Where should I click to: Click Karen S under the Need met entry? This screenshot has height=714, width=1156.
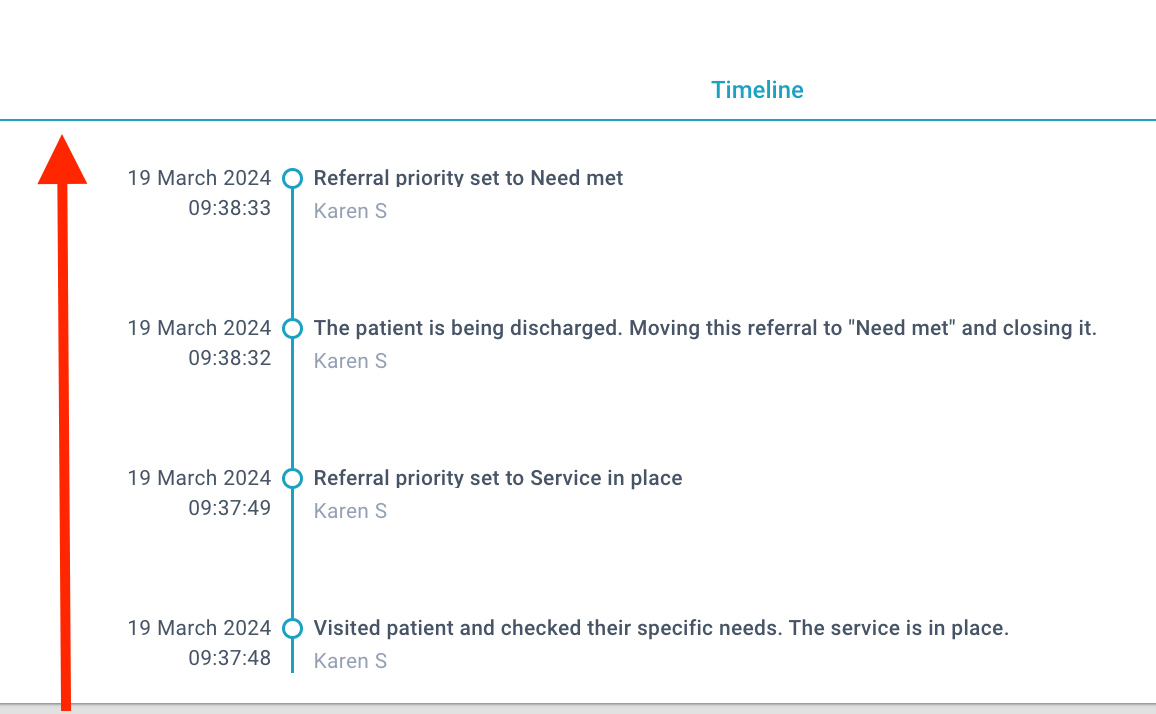pyautogui.click(x=350, y=211)
